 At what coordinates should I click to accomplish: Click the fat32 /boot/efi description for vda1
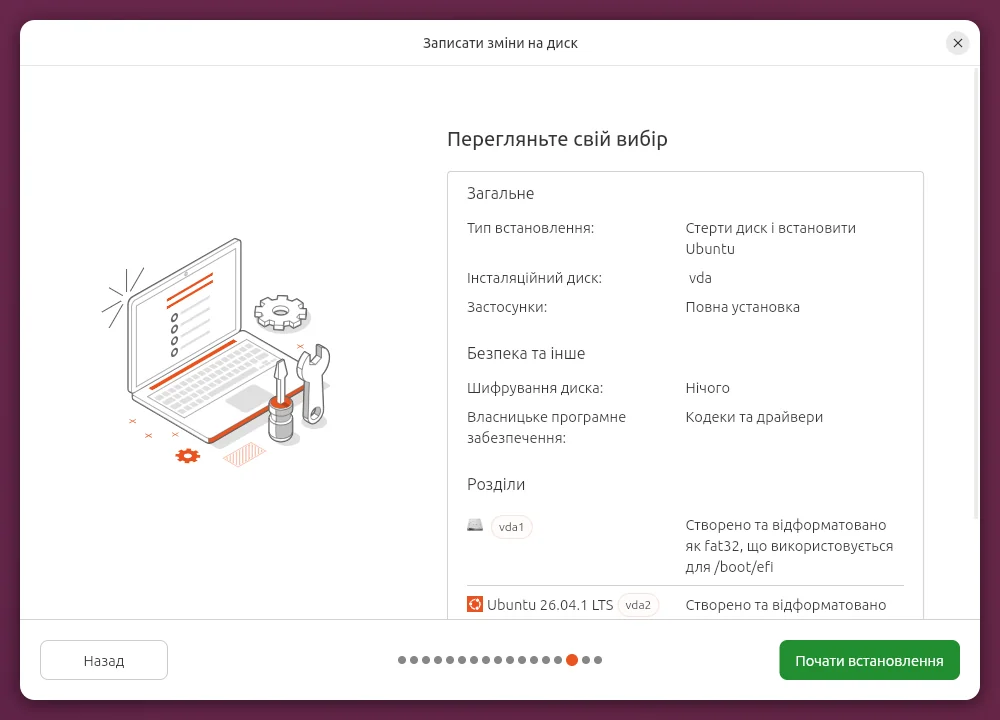[x=790, y=546]
